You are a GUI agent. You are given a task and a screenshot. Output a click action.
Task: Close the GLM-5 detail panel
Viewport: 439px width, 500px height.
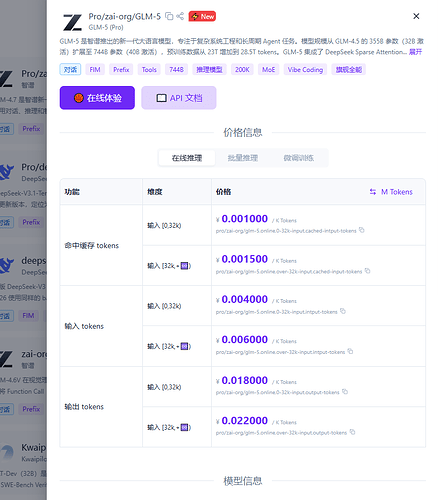click(x=416, y=16)
